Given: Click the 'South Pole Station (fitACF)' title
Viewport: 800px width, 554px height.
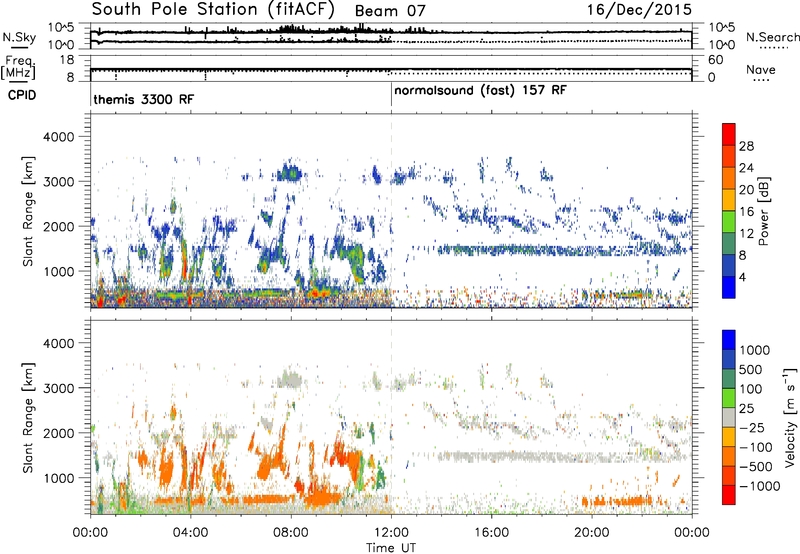Looking at the screenshot, I should 213,9.
